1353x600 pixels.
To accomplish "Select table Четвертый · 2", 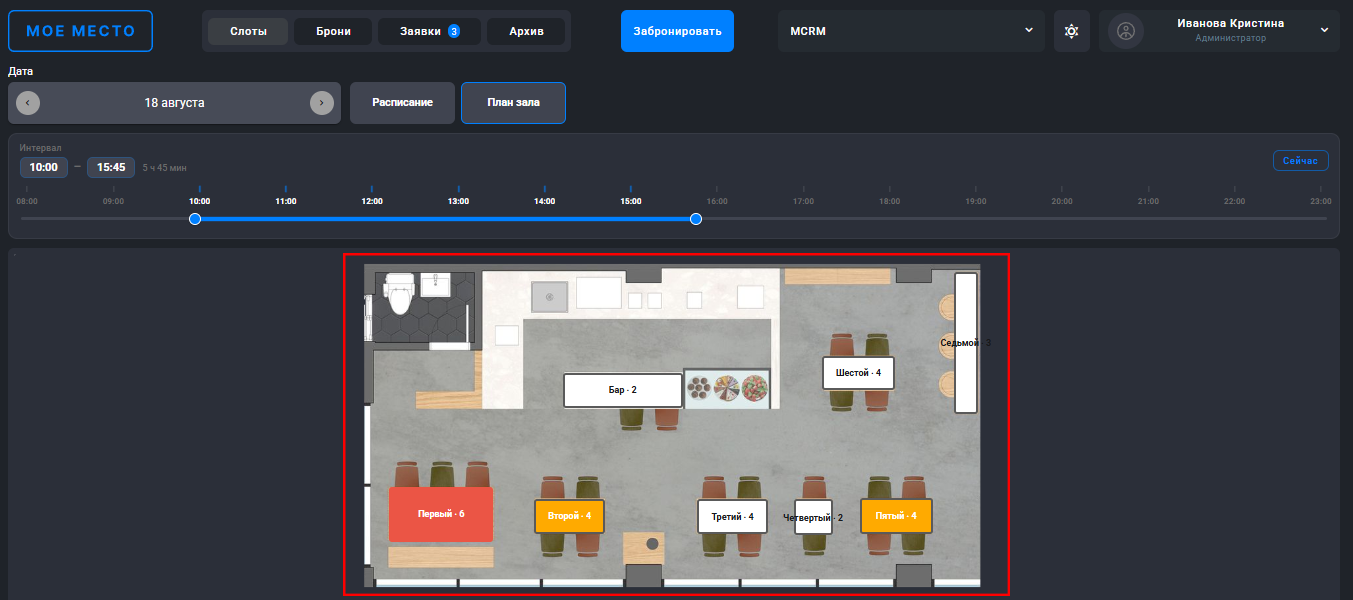I will (x=813, y=517).
